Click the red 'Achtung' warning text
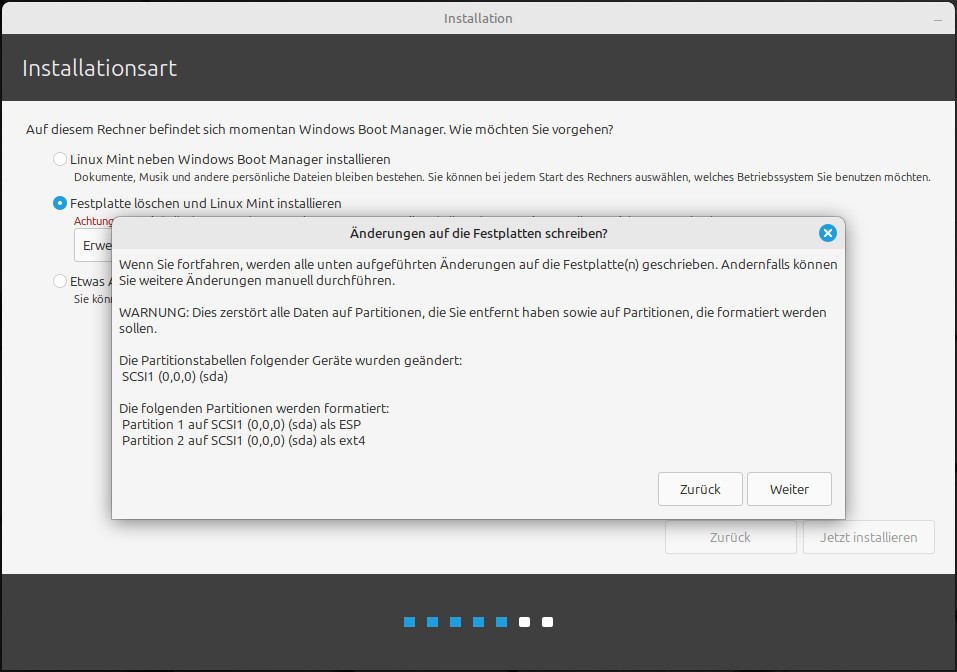Image resolution: width=957 pixels, height=672 pixels. tap(93, 221)
